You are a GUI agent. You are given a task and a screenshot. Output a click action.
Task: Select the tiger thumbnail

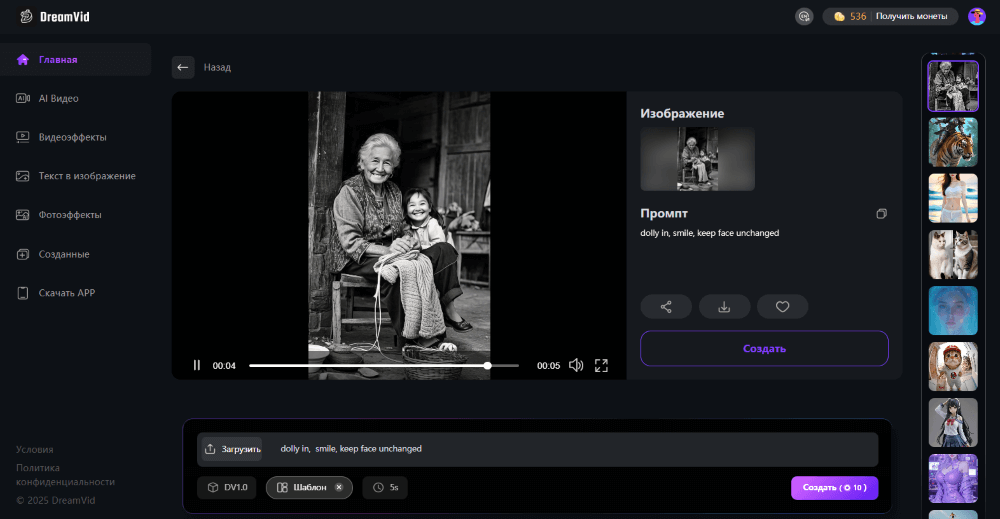(x=953, y=142)
